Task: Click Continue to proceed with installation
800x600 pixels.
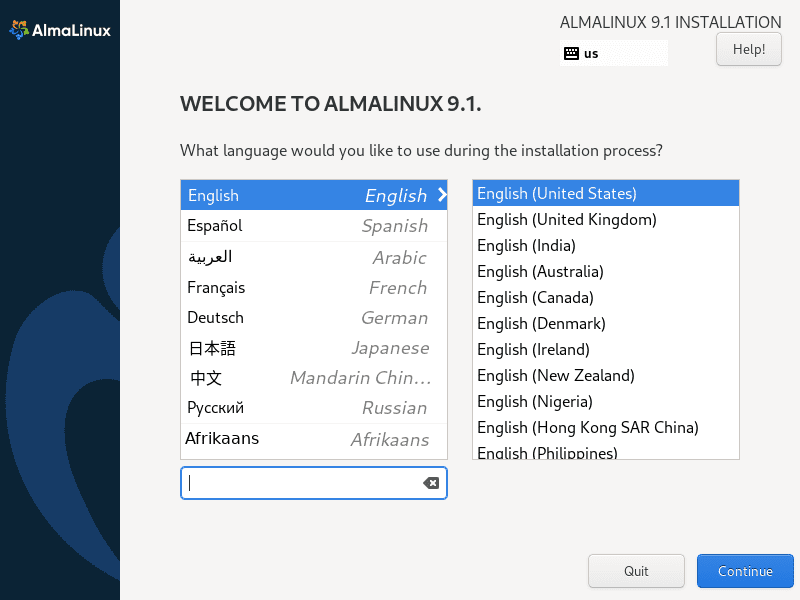Action: (745, 571)
